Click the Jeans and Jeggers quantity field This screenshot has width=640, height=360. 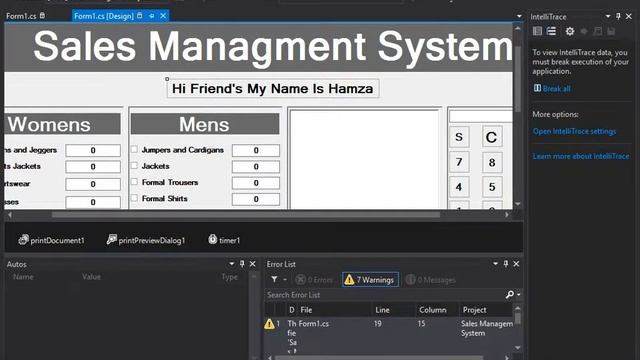click(x=93, y=150)
